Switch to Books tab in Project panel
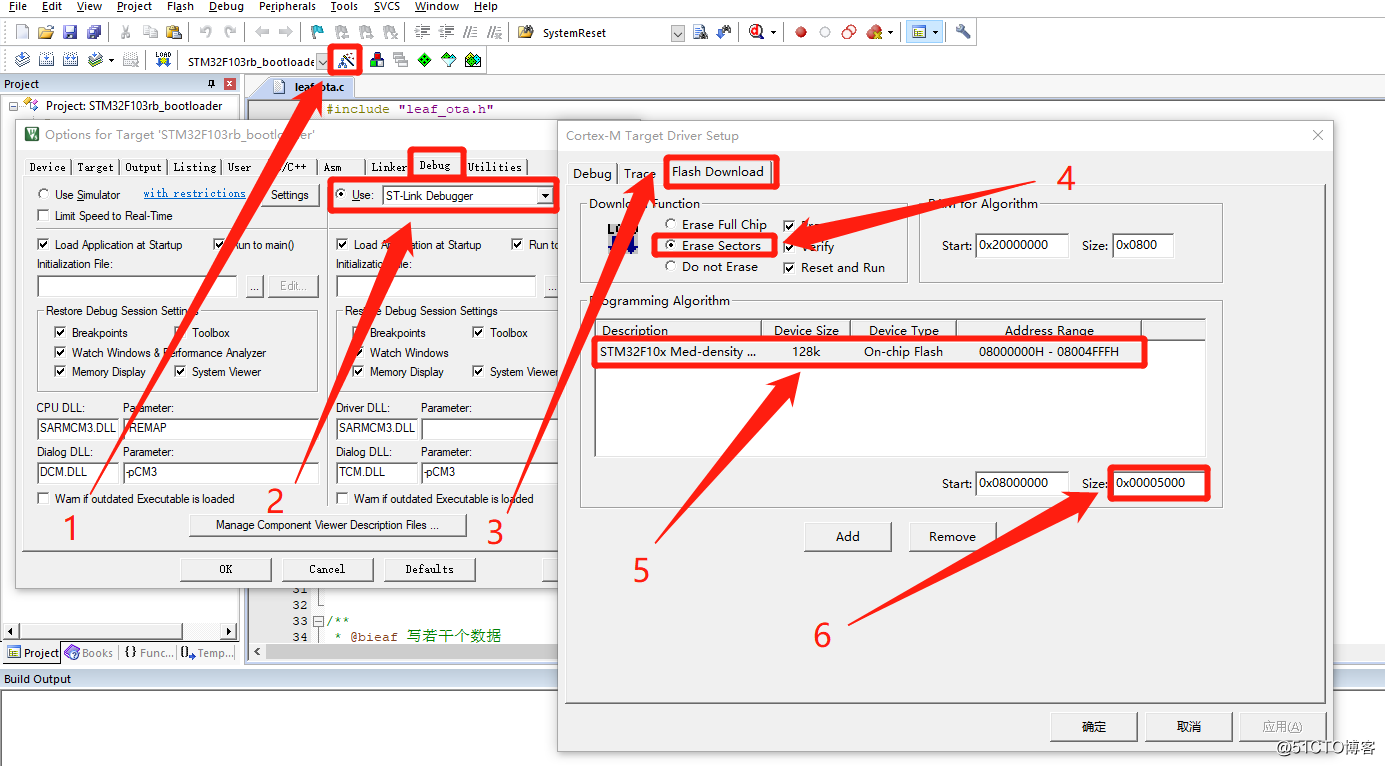The height and width of the screenshot is (766, 1385). (89, 653)
